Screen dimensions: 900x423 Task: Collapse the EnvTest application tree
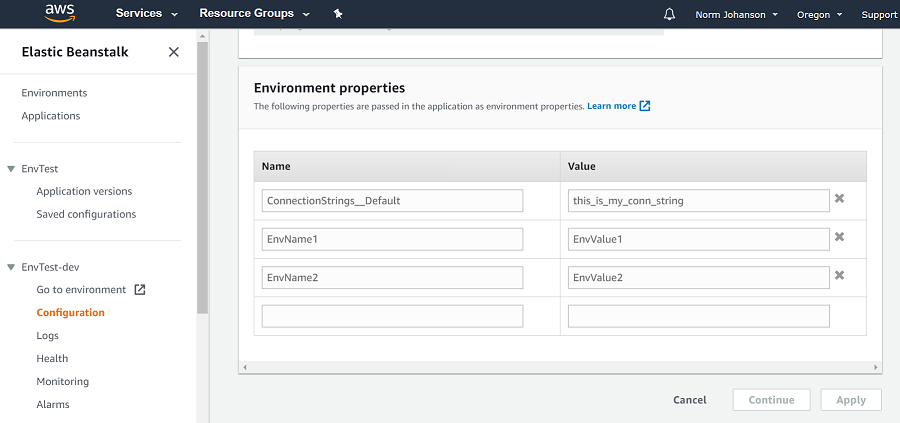click(x=11, y=169)
